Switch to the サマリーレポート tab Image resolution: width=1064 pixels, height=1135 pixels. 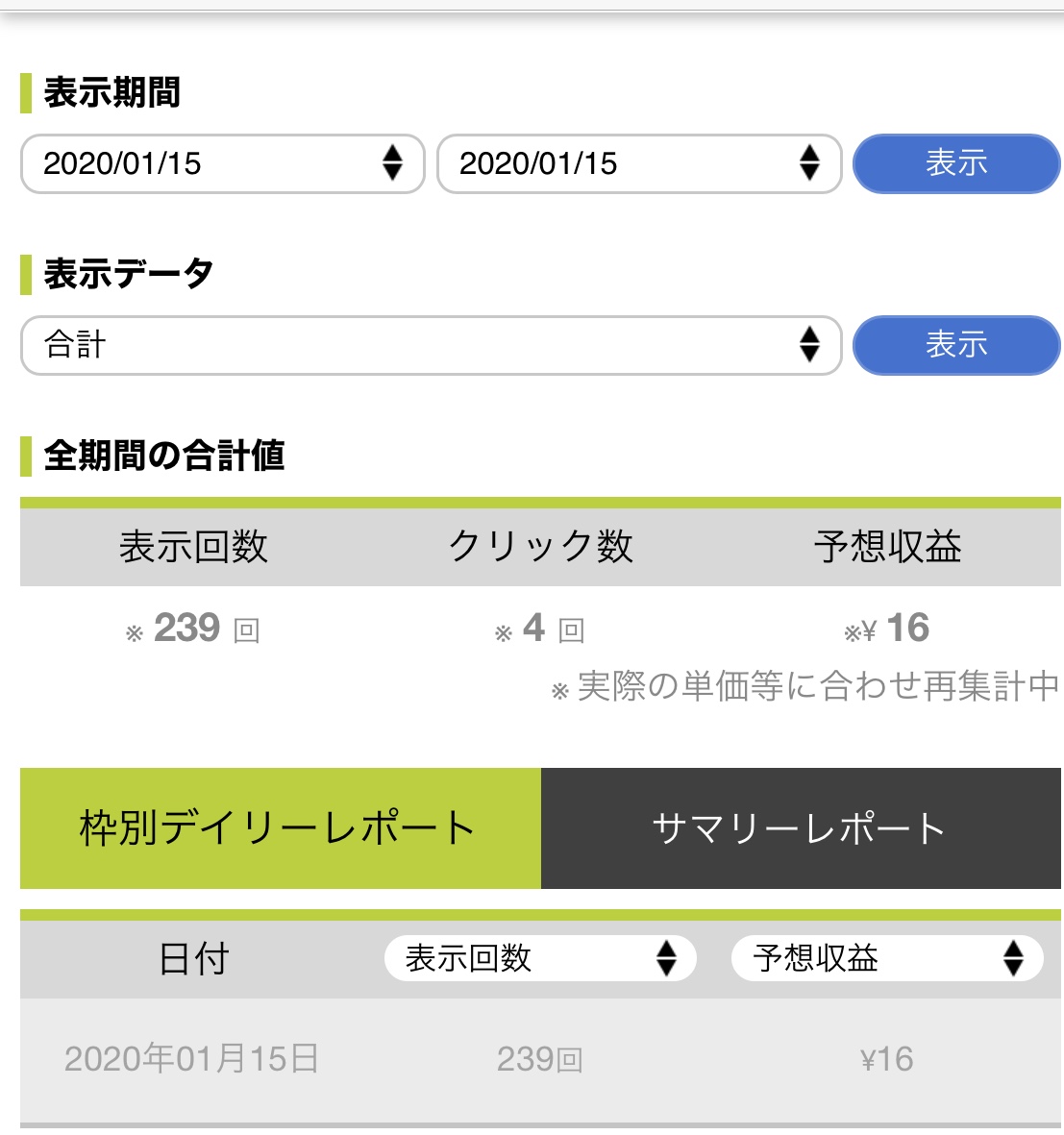[x=800, y=828]
